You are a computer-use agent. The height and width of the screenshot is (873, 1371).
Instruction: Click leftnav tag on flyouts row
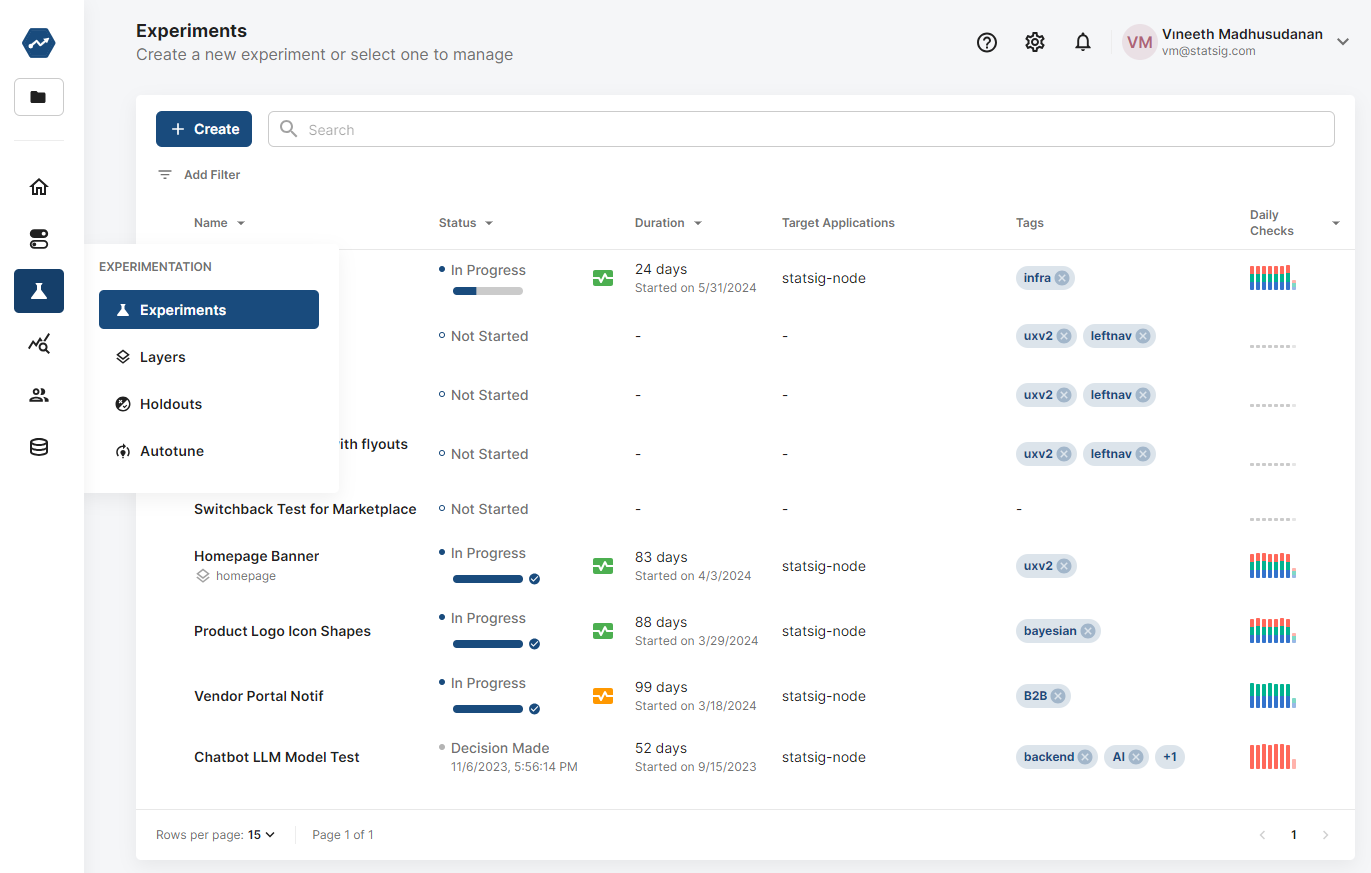click(1119, 454)
